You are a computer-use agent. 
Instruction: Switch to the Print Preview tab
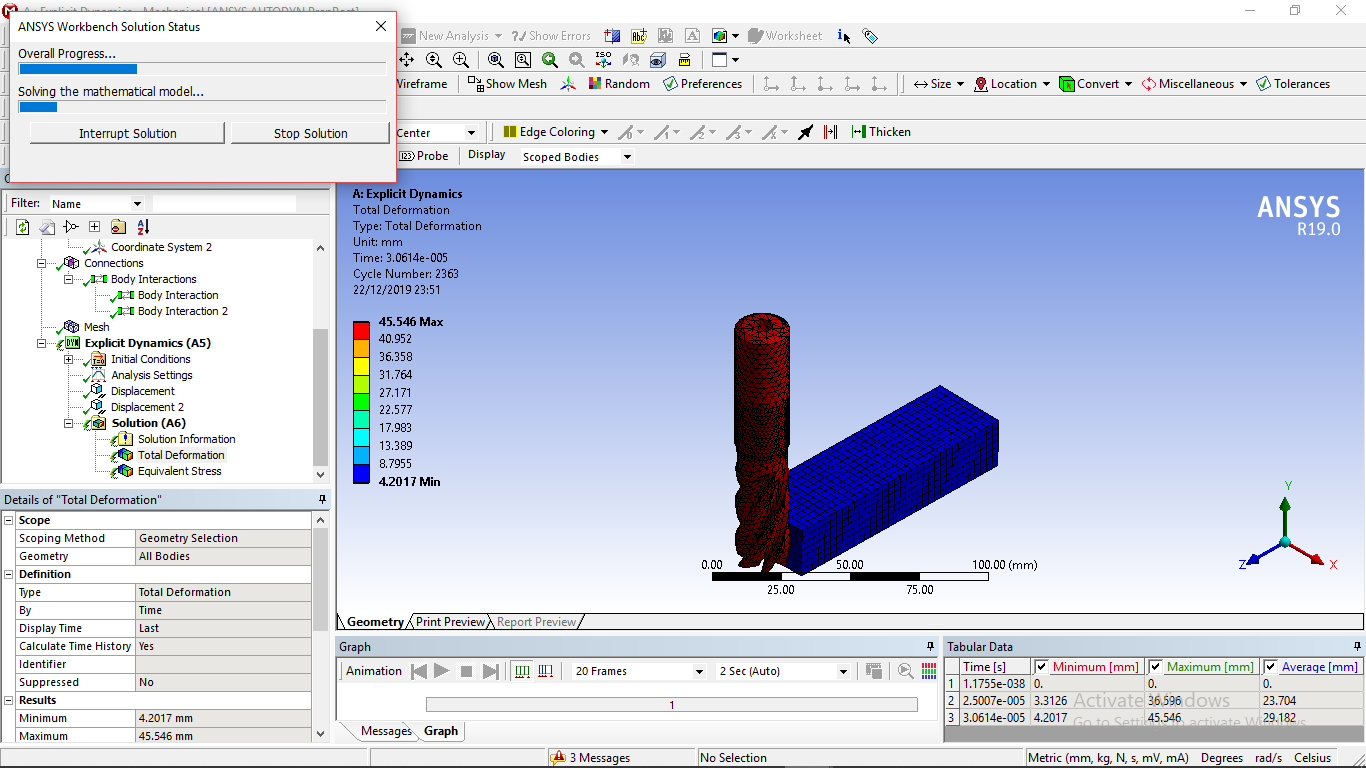click(x=450, y=622)
